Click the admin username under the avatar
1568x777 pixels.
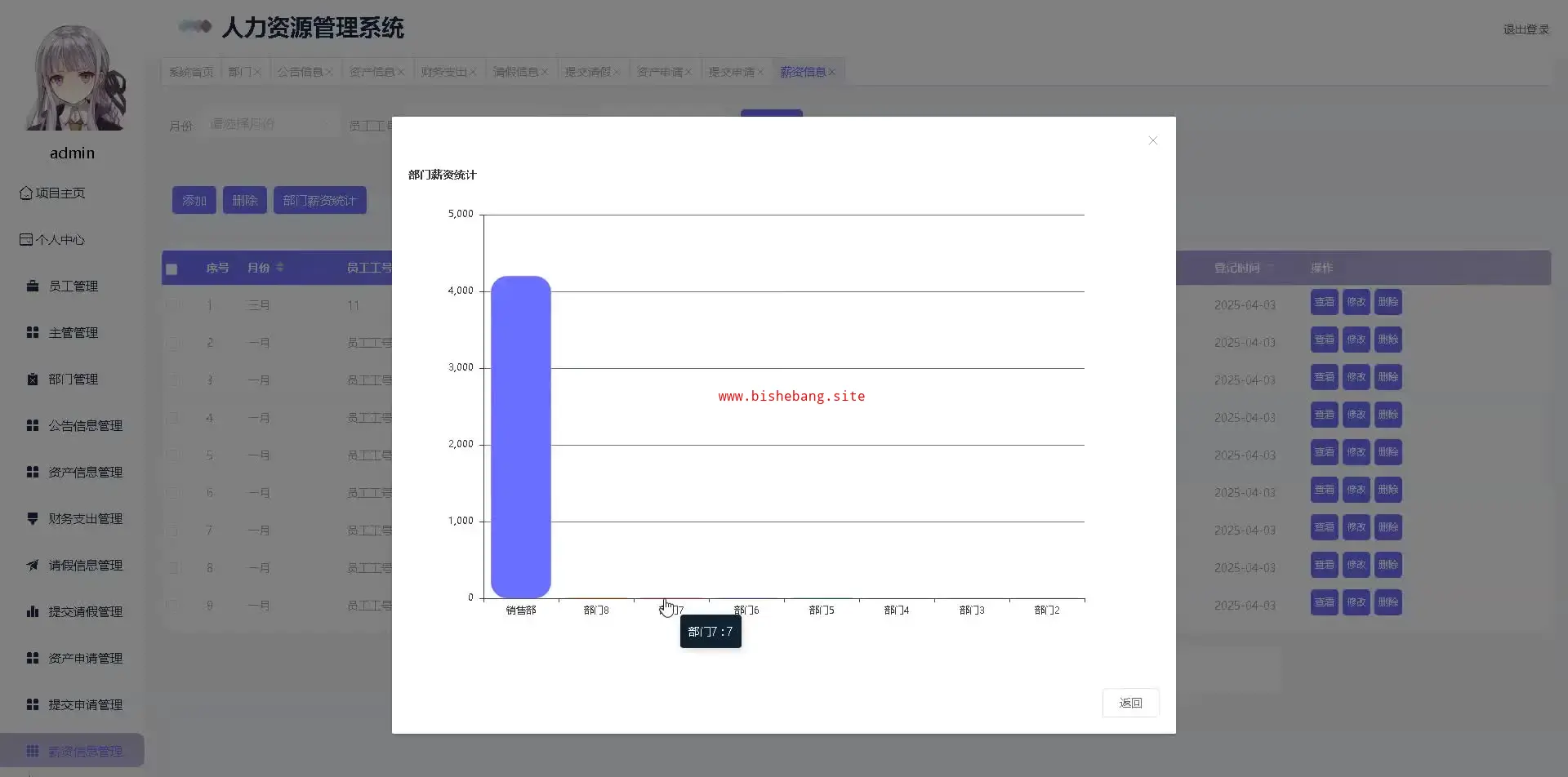tap(73, 153)
